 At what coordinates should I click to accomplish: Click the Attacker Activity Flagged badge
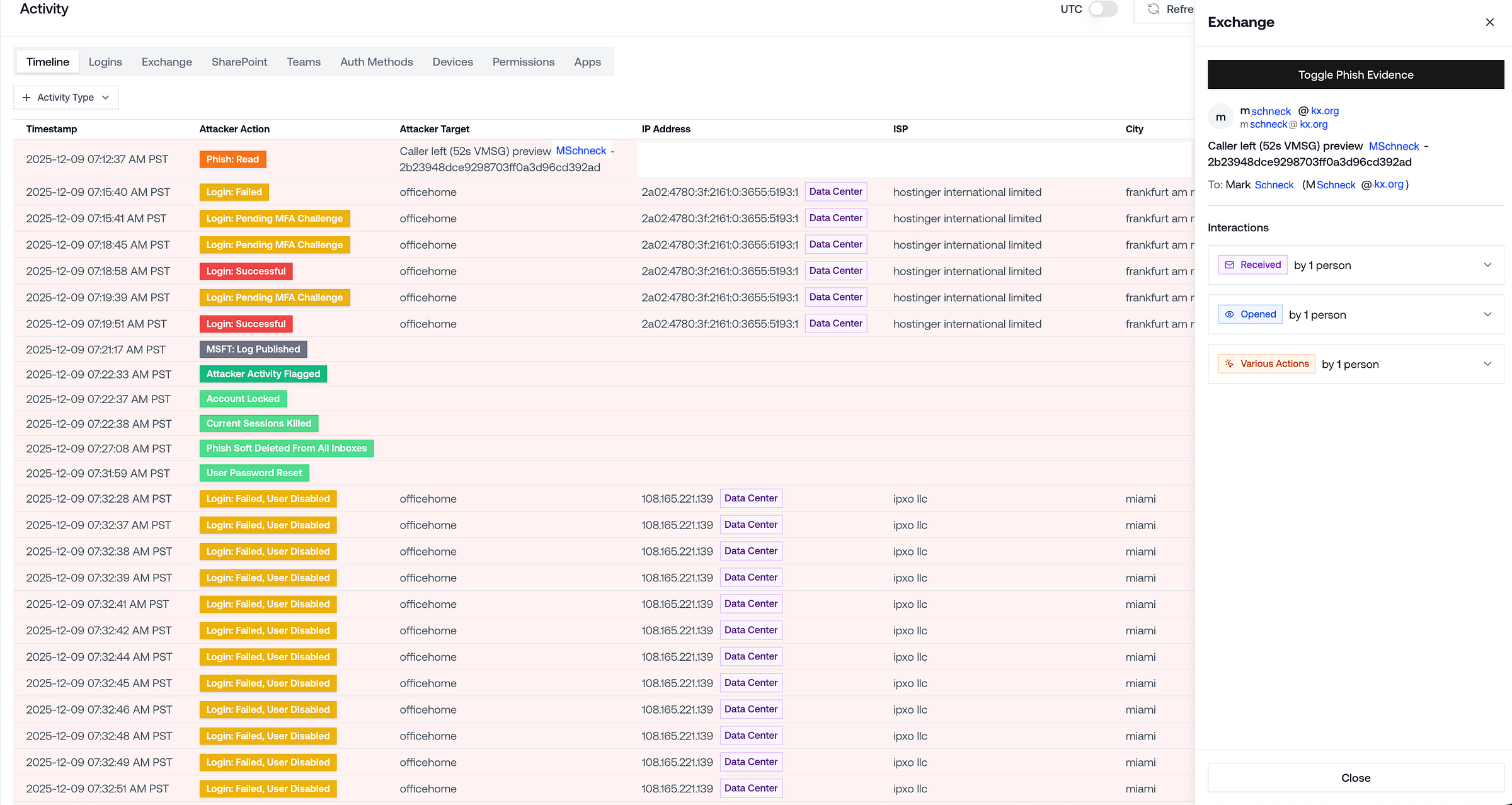263,374
